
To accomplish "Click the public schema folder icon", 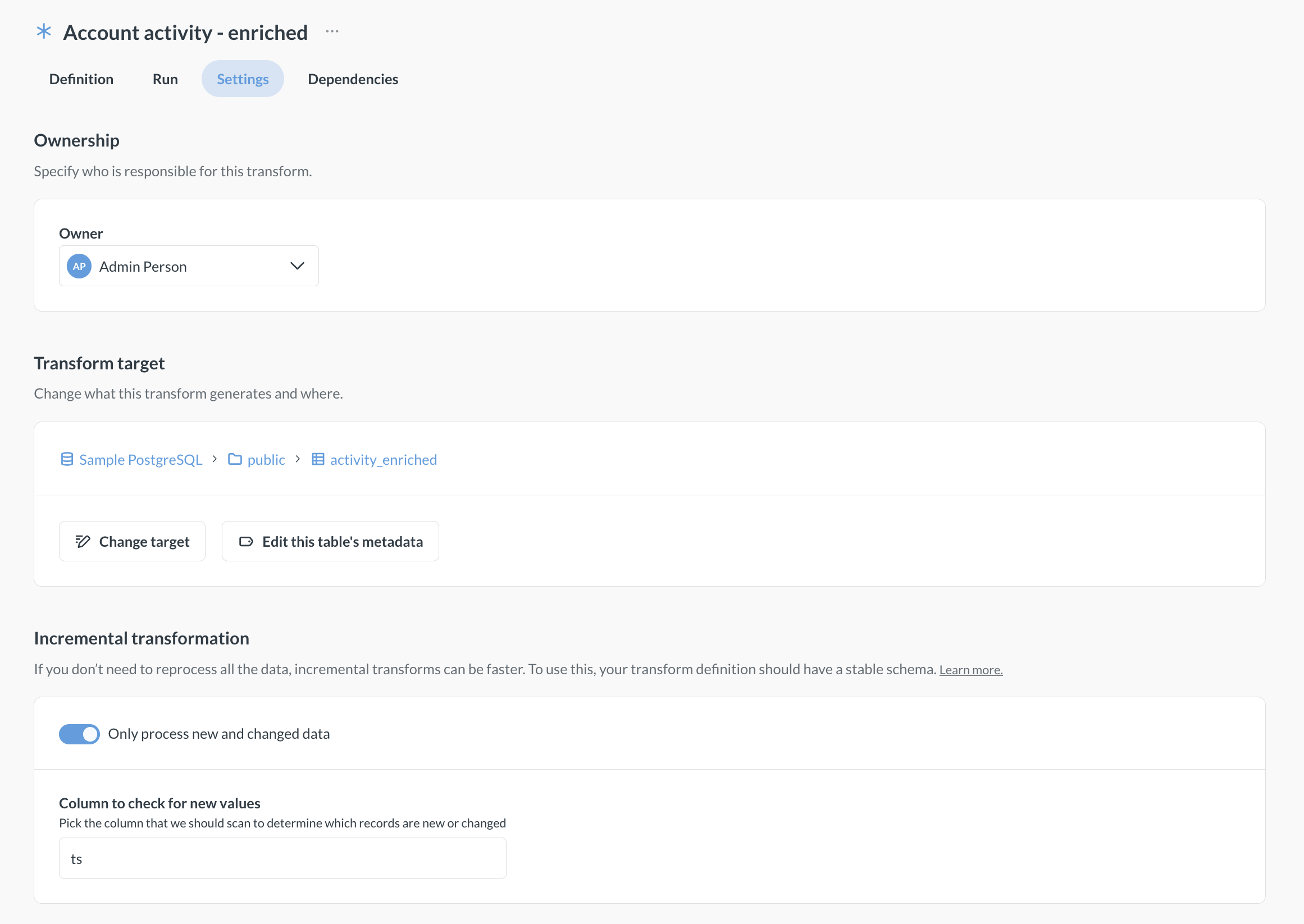I will click(235, 459).
